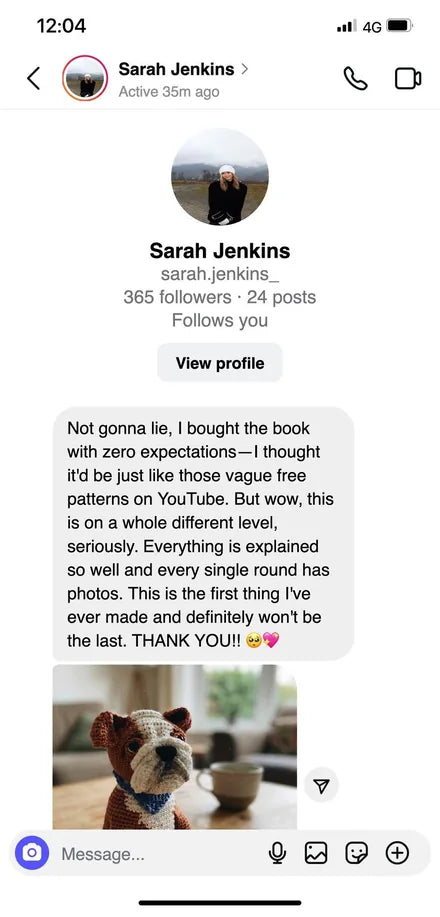Focus the Message... input field
Image resolution: width=440 pixels, height=917 pixels.
(x=158, y=854)
